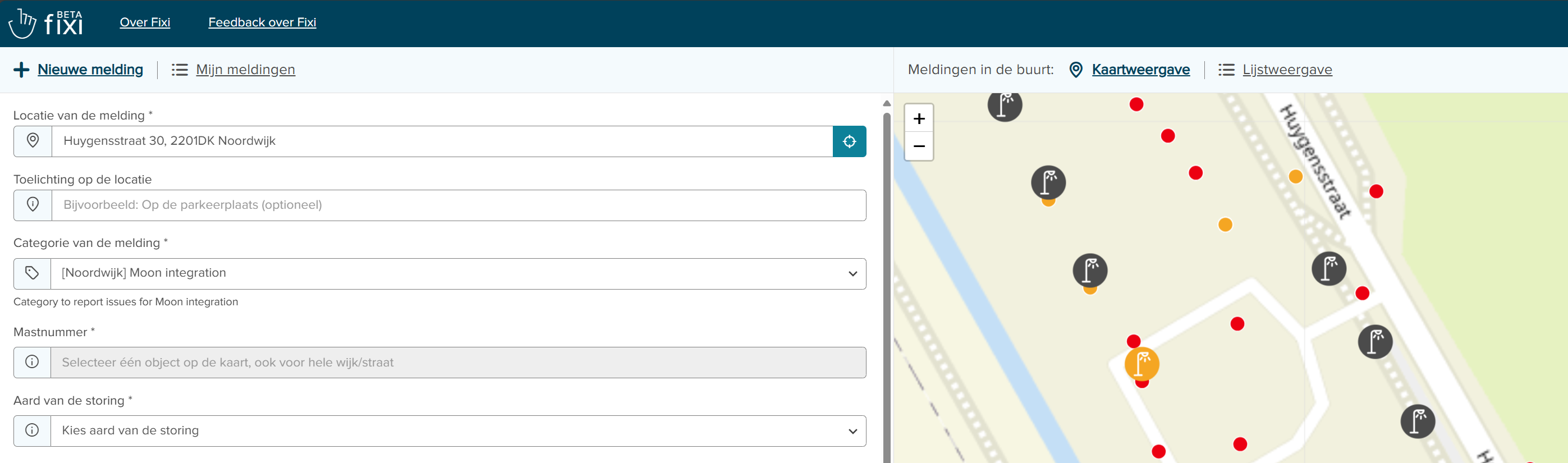Click the locate-me crosshair button
The height and width of the screenshot is (463, 1568).
coord(849,141)
